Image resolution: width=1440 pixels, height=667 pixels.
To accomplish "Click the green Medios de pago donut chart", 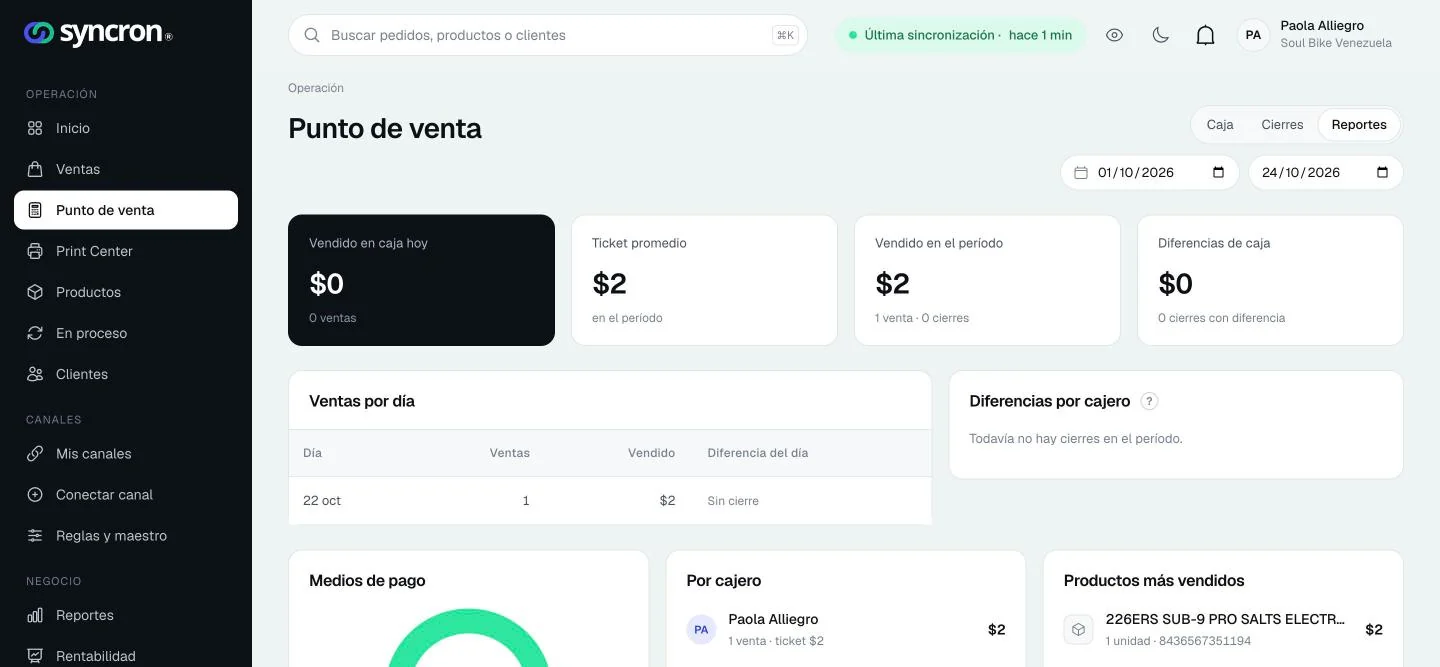I will [x=468, y=638].
